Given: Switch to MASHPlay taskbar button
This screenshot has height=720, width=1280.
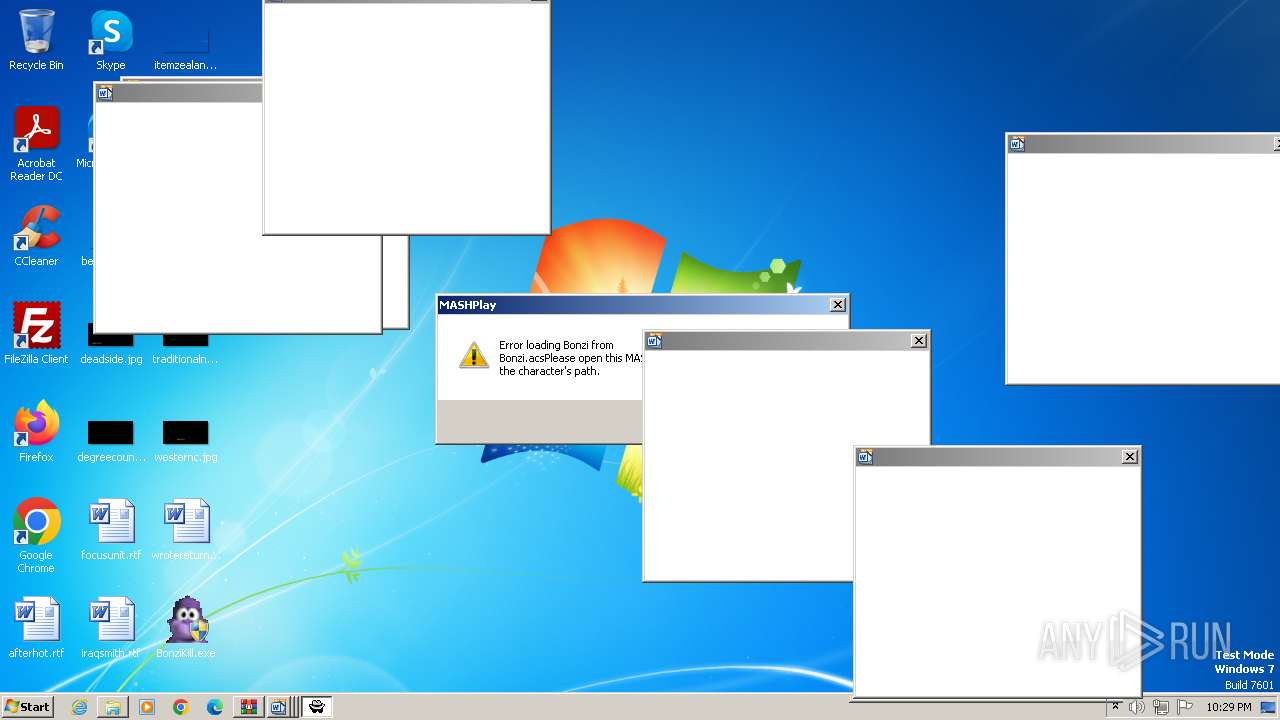Looking at the screenshot, I should 317,707.
